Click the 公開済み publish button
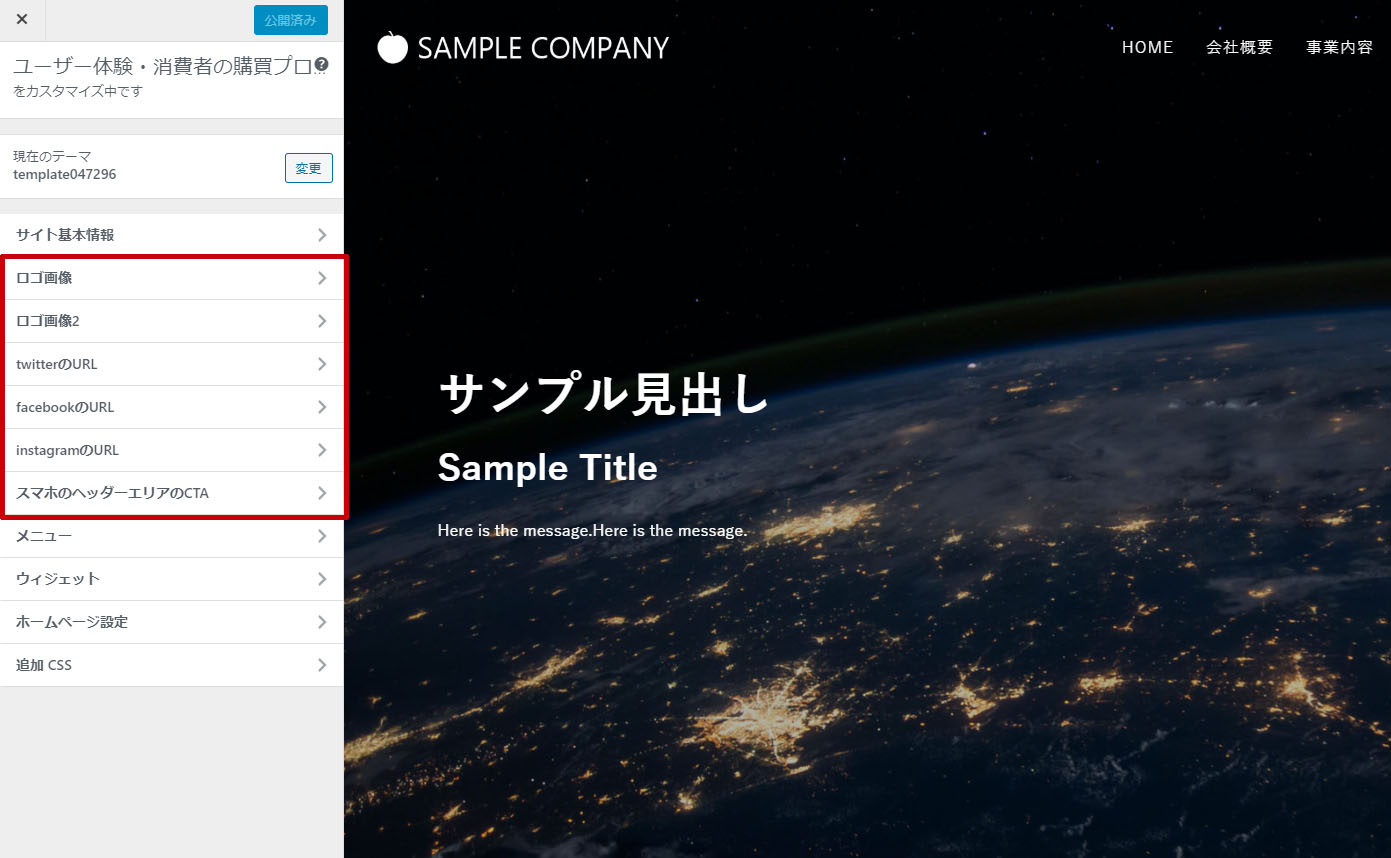This screenshot has height=858, width=1391. 290,20
